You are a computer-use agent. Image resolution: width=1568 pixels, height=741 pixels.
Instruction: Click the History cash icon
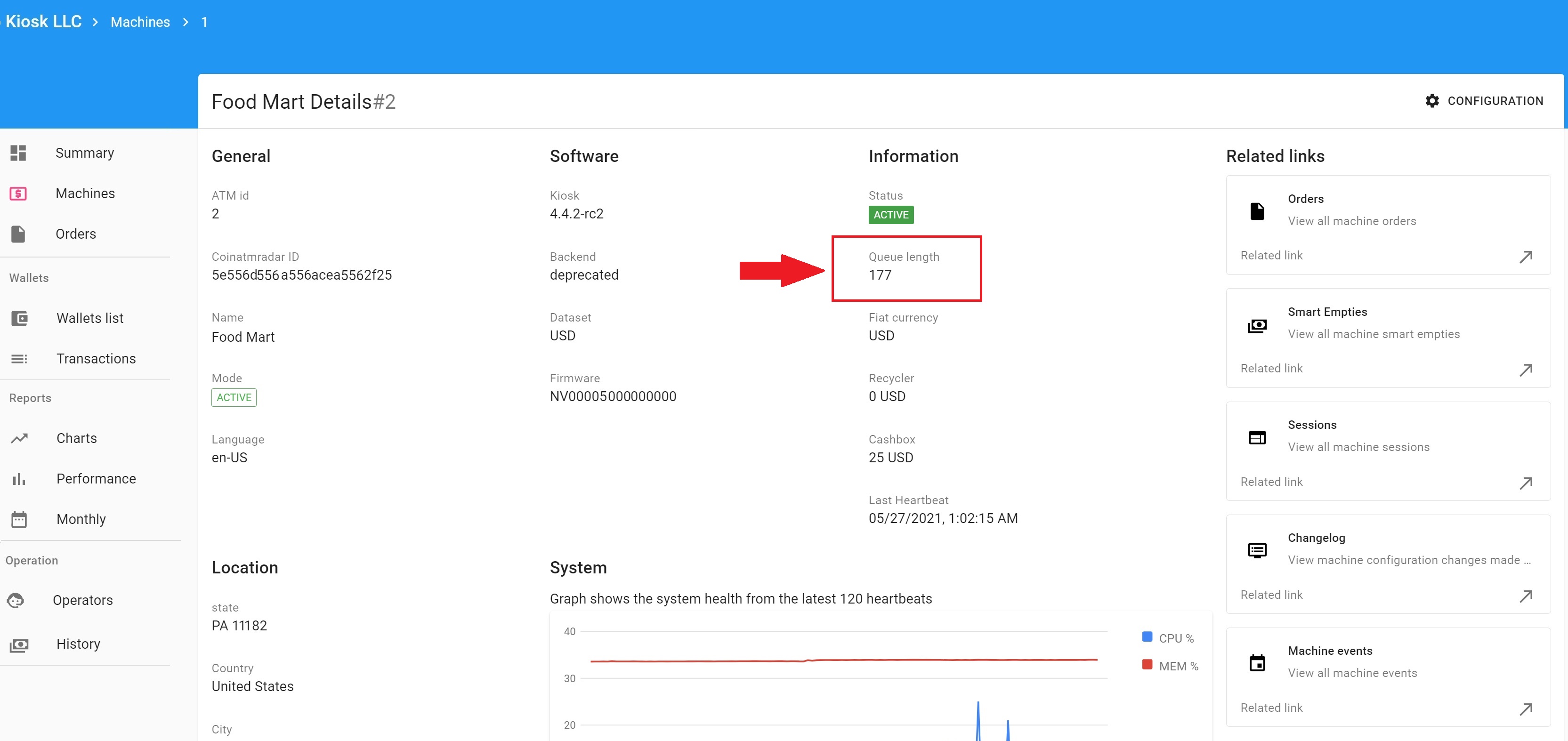click(x=19, y=644)
